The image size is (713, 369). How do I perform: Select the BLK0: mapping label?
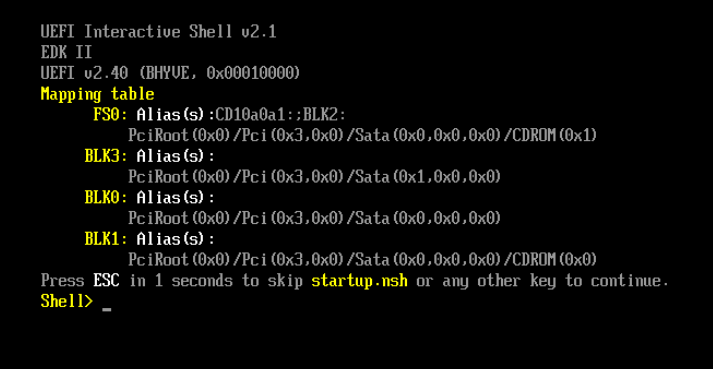(x=107, y=197)
